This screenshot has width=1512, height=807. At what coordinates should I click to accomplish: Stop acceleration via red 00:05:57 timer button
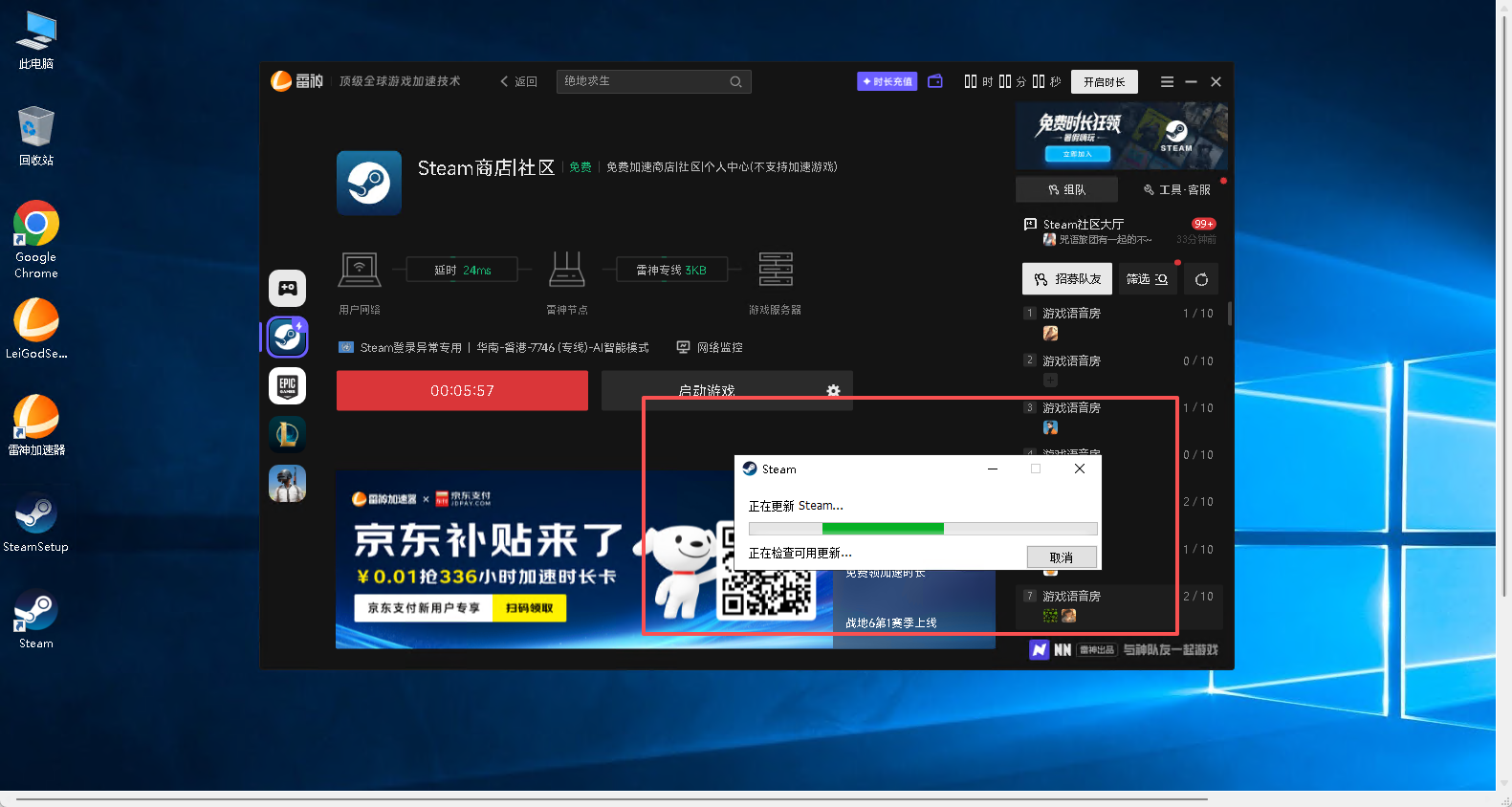462,391
